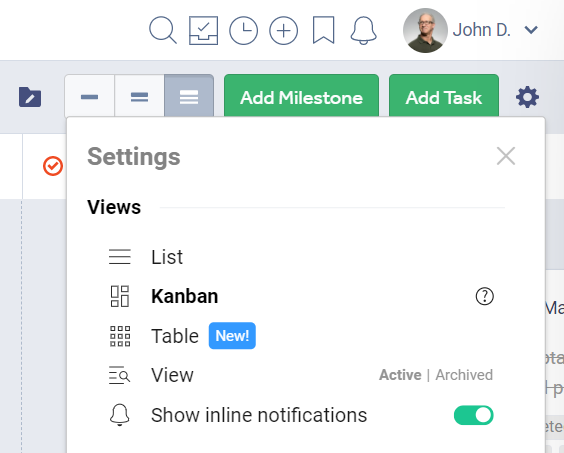Select the three-line expanded density toggle
The height and width of the screenshot is (453, 564).
[189, 96]
